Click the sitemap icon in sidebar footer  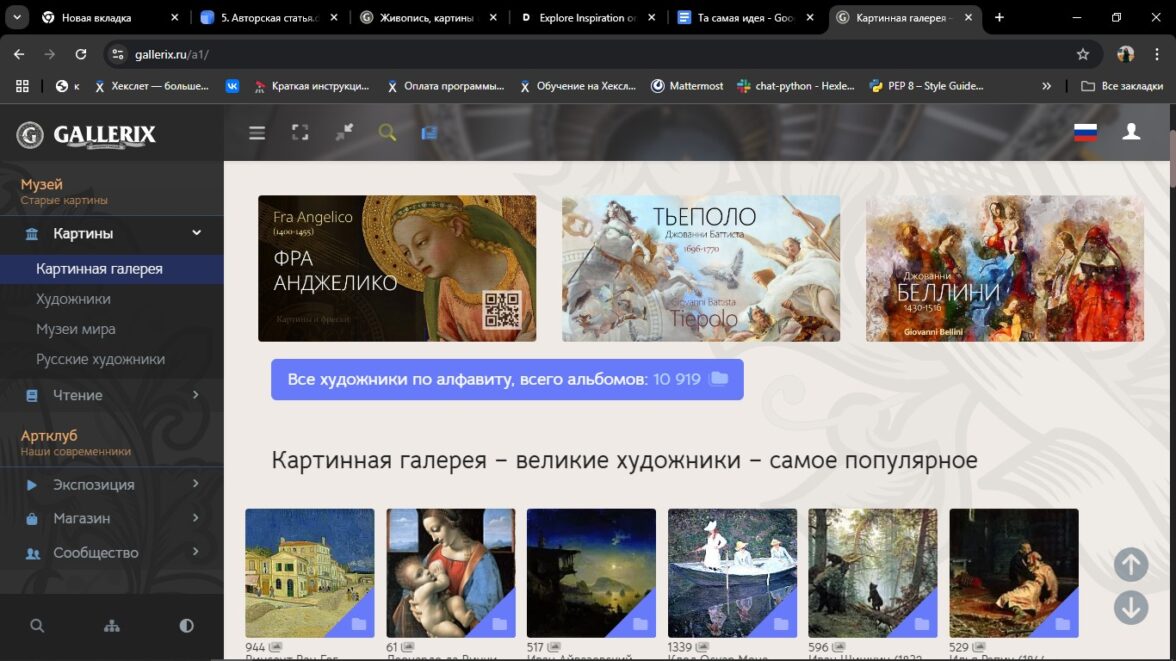click(112, 626)
